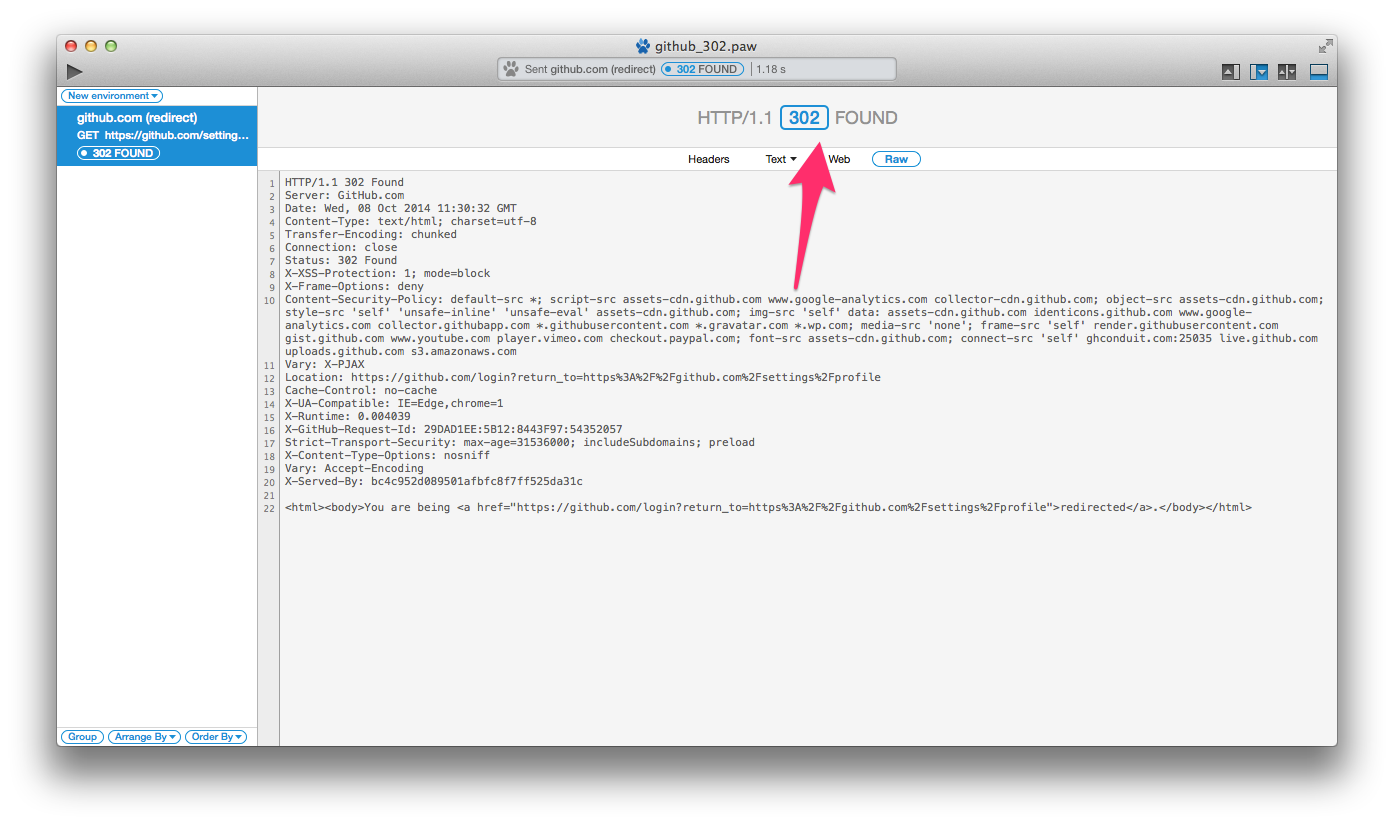Click the 'Strict-Transport-Security' line
The width and height of the screenshot is (1394, 825).
520,443
